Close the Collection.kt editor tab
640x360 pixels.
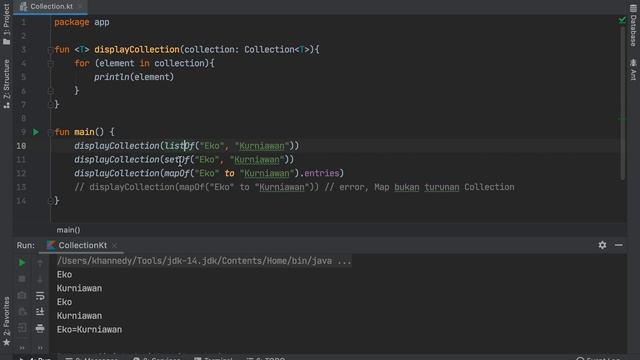(x=80, y=7)
